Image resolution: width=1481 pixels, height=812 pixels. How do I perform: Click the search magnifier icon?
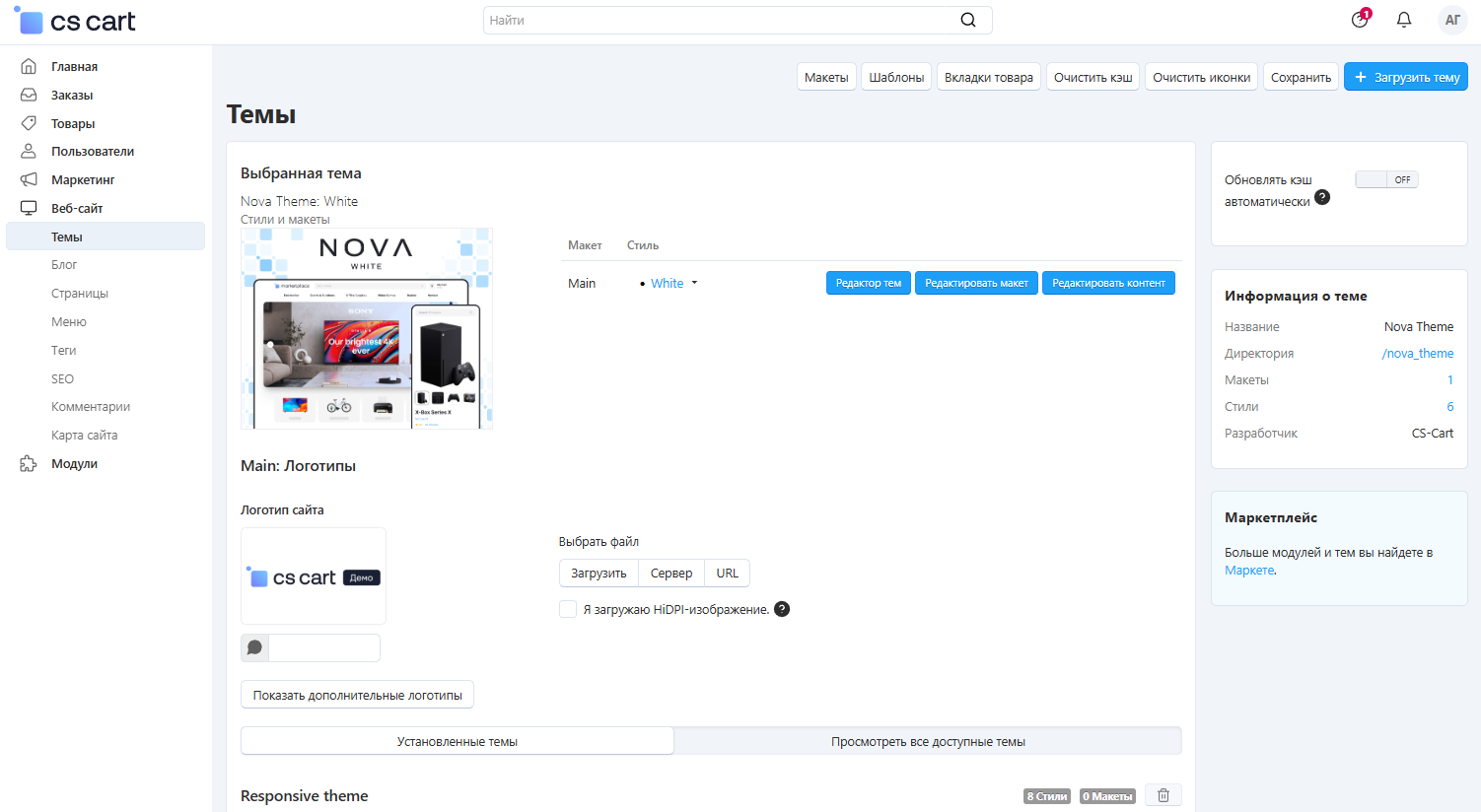click(967, 20)
